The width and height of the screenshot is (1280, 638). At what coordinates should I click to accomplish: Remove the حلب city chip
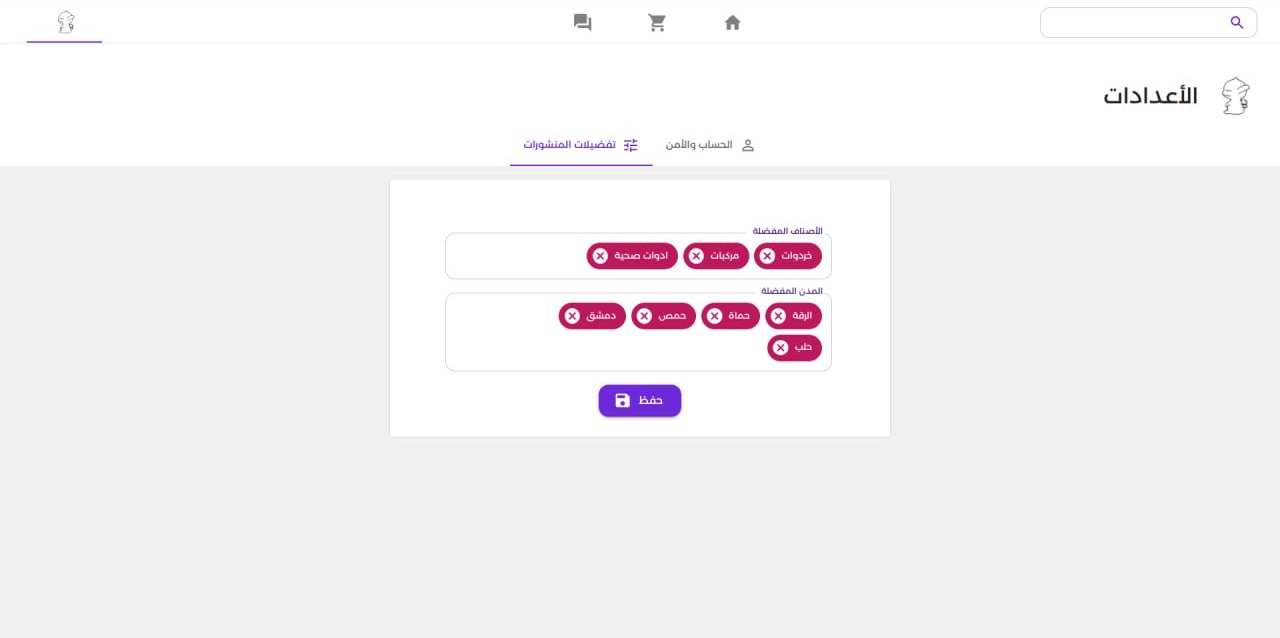[781, 348]
